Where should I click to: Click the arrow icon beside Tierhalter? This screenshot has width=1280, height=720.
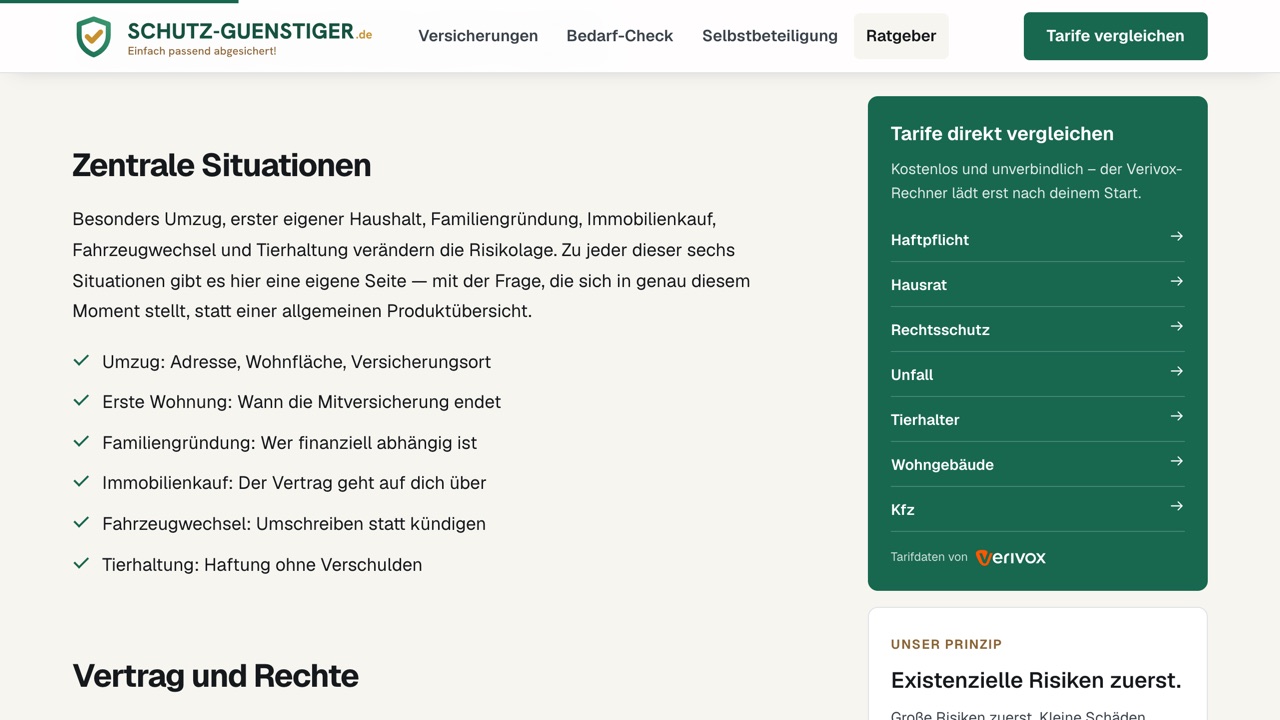[x=1176, y=417]
